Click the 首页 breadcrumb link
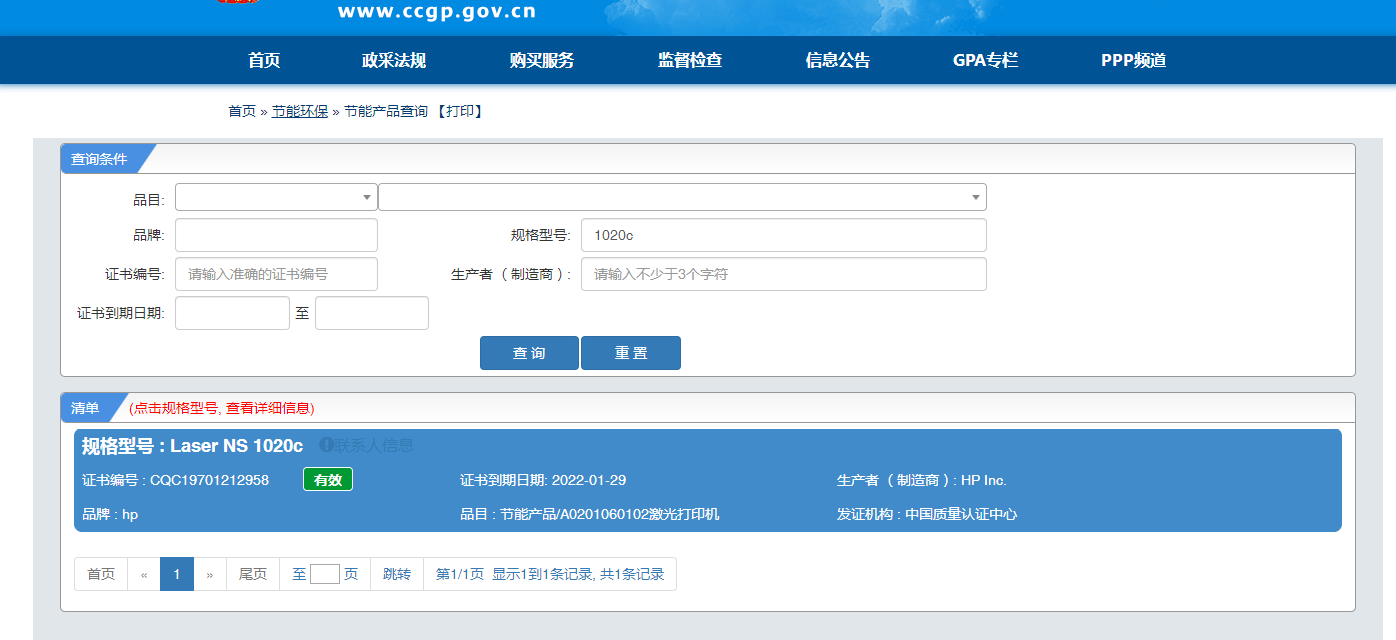 point(242,111)
